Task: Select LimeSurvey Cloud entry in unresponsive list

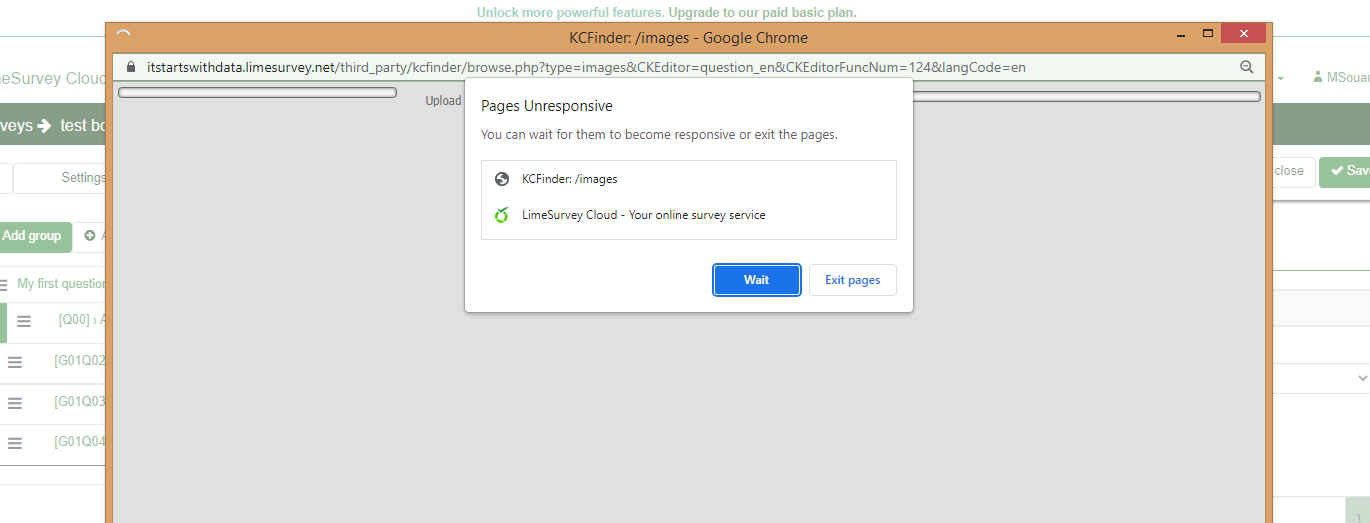Action: (688, 215)
